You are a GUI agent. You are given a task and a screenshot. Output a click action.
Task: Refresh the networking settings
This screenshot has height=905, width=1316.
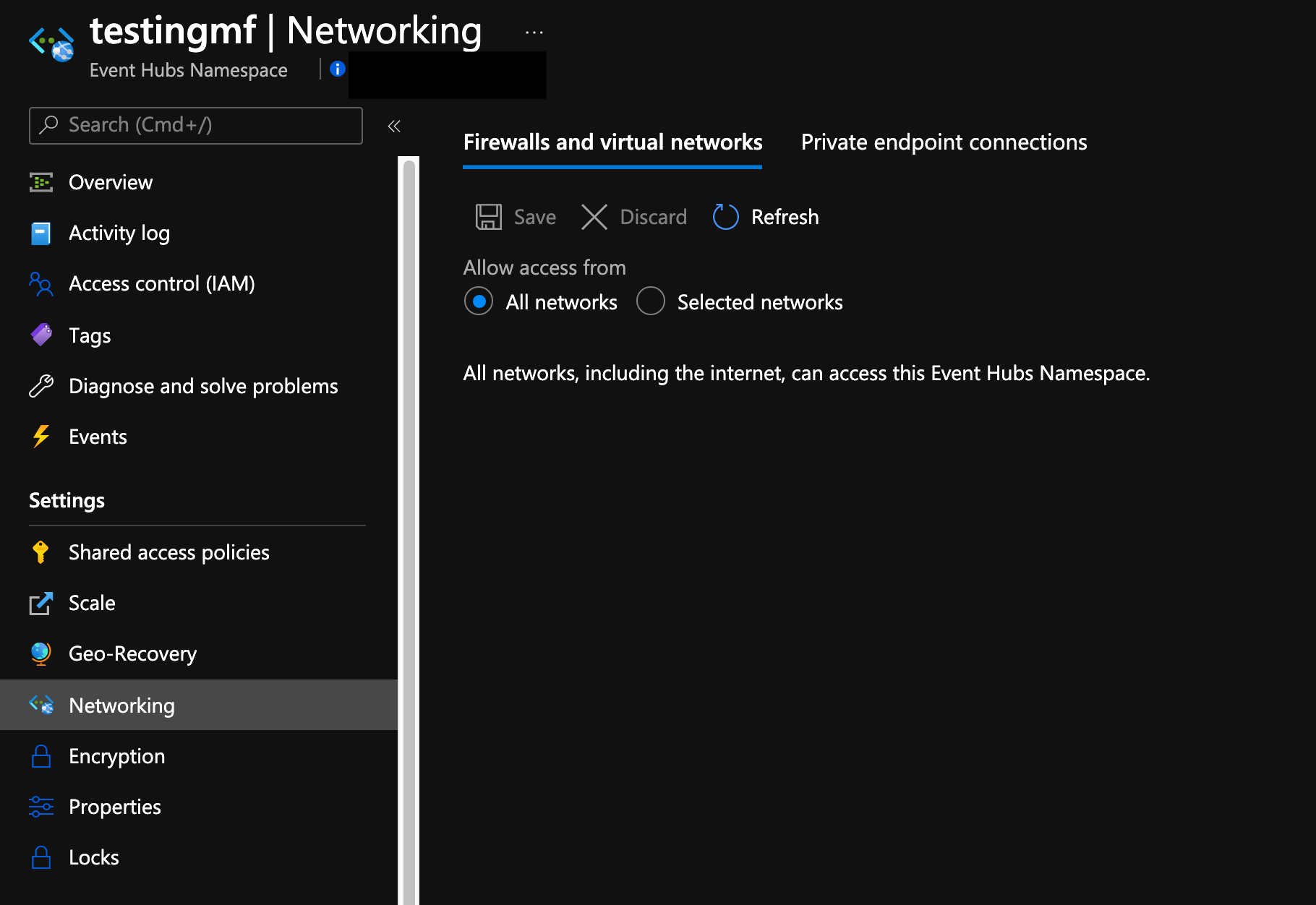[764, 217]
